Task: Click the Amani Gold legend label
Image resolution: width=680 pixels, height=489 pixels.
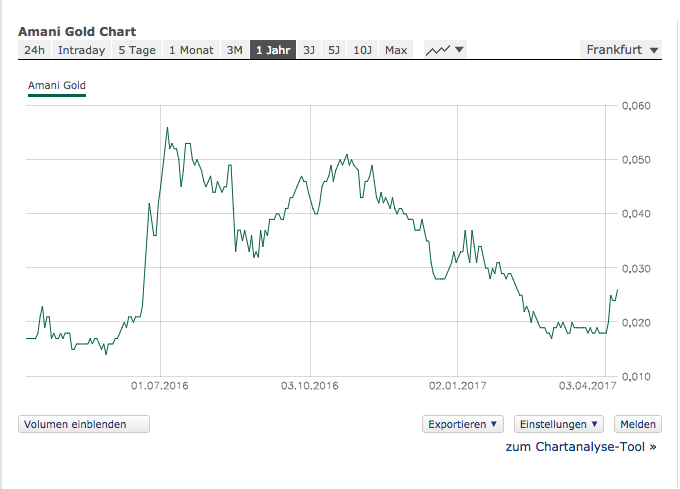Action: point(57,85)
